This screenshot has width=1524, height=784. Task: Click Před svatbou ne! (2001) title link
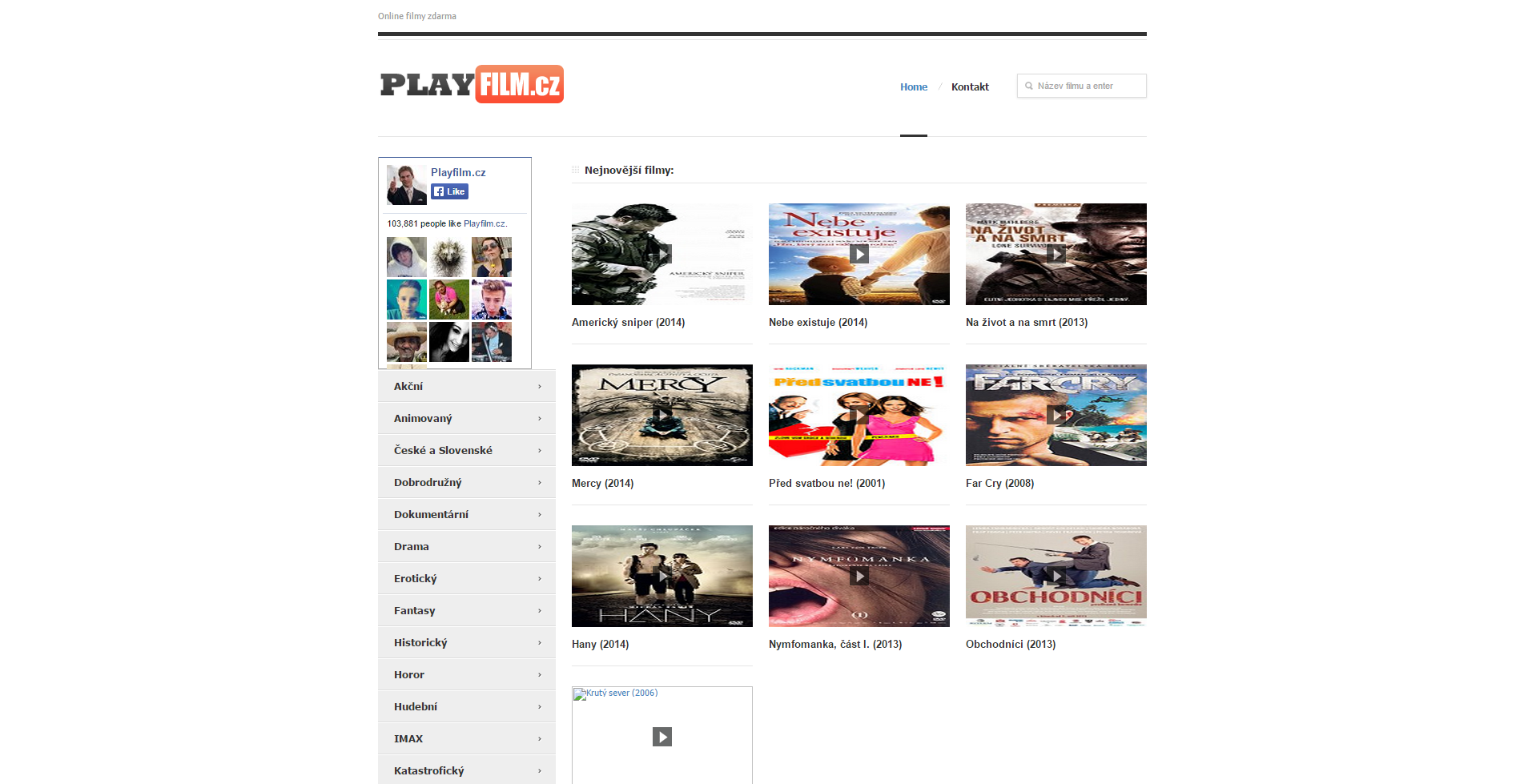point(826,483)
